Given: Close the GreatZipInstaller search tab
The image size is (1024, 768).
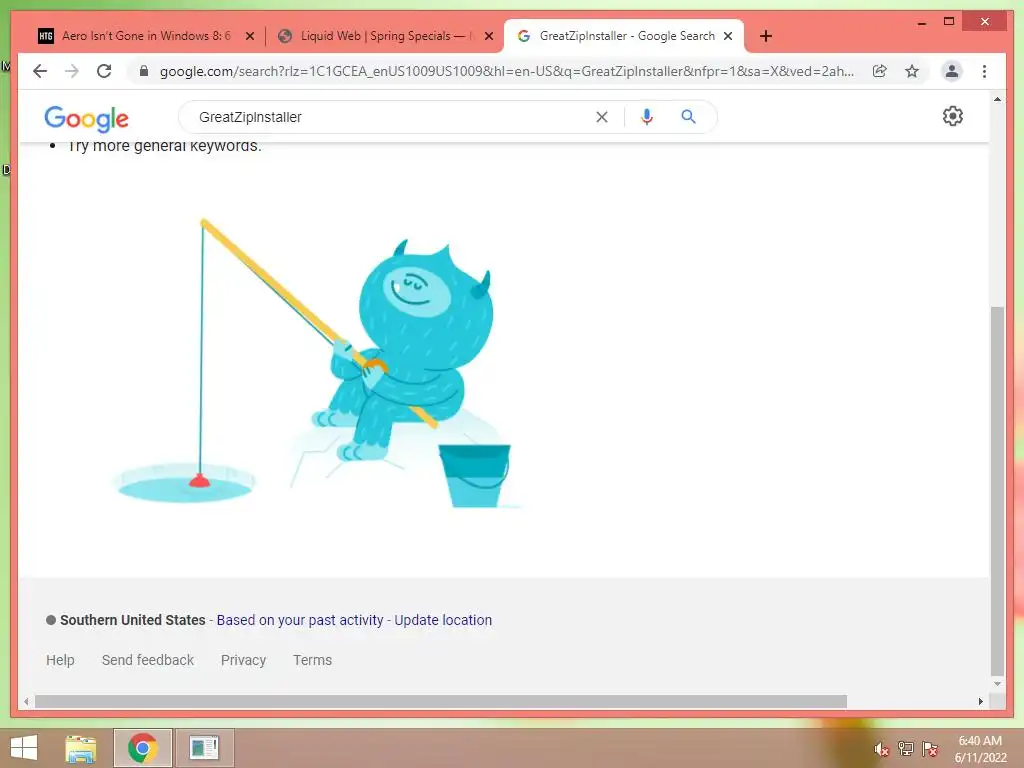Looking at the screenshot, I should click(x=728, y=36).
